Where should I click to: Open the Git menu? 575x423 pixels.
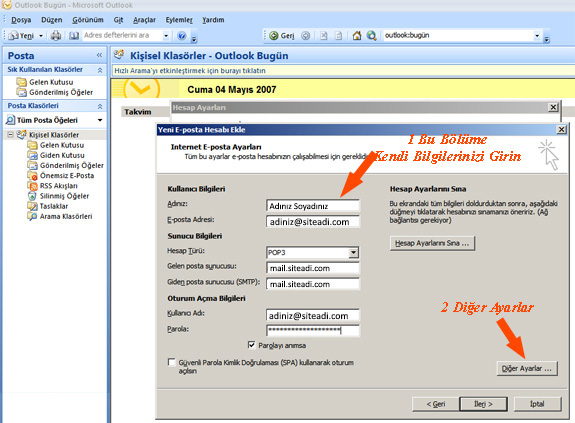click(118, 20)
